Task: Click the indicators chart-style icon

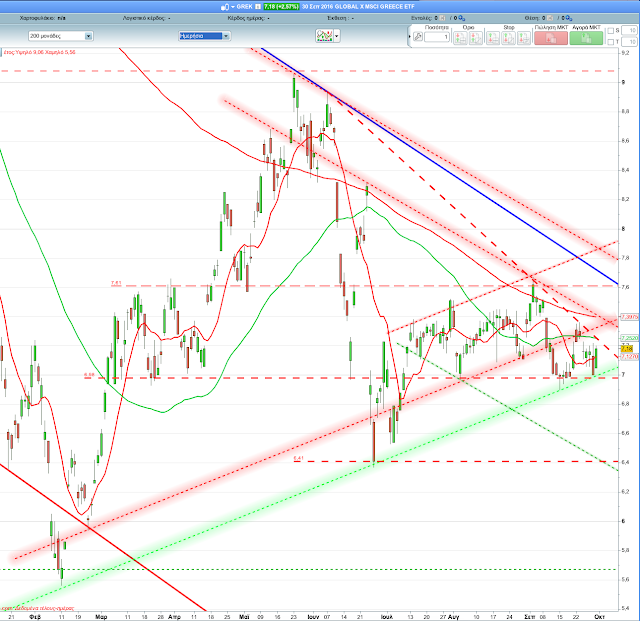Action: pyautogui.click(x=324, y=36)
